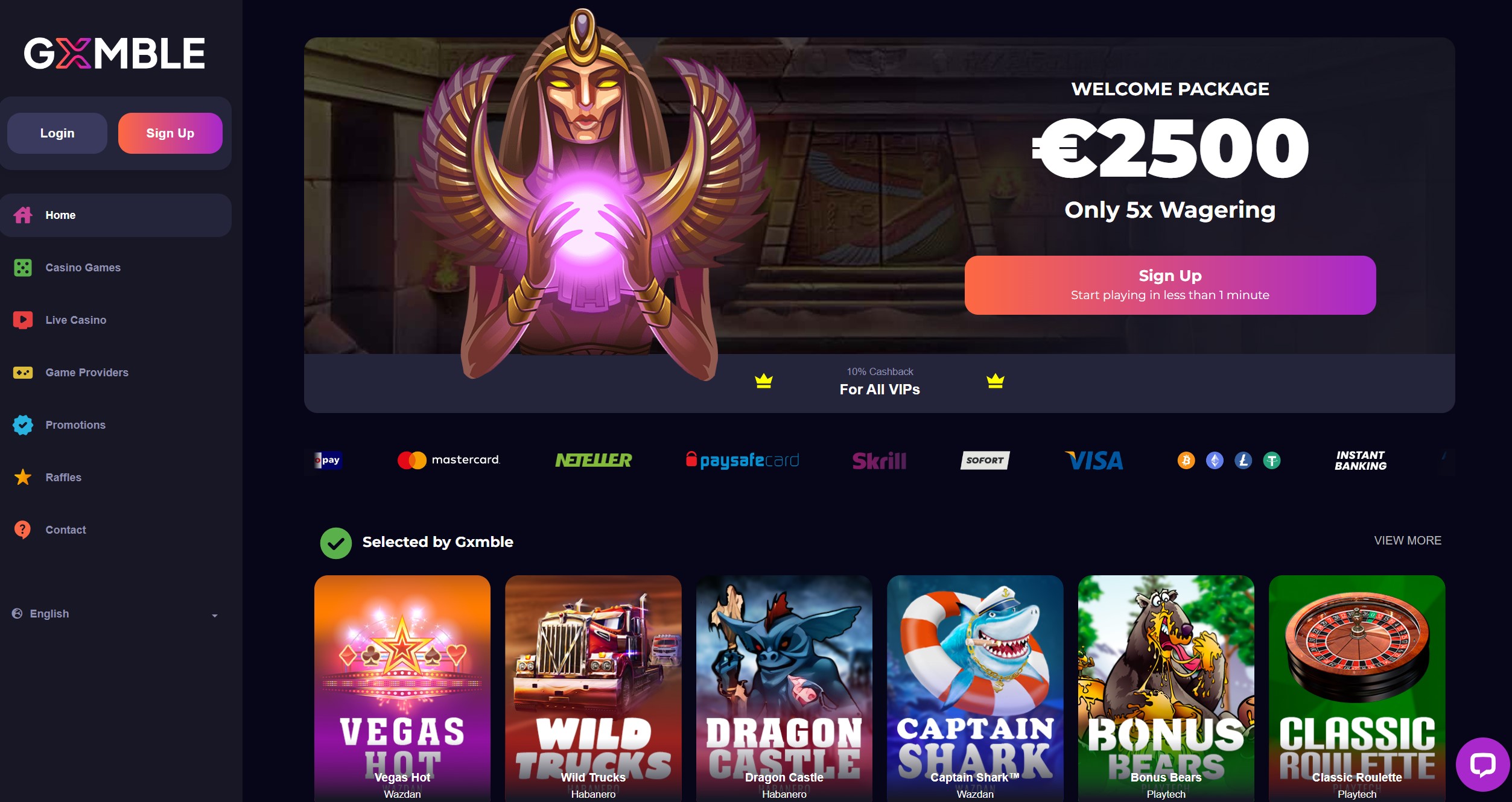Click the Home house icon

[x=23, y=215]
